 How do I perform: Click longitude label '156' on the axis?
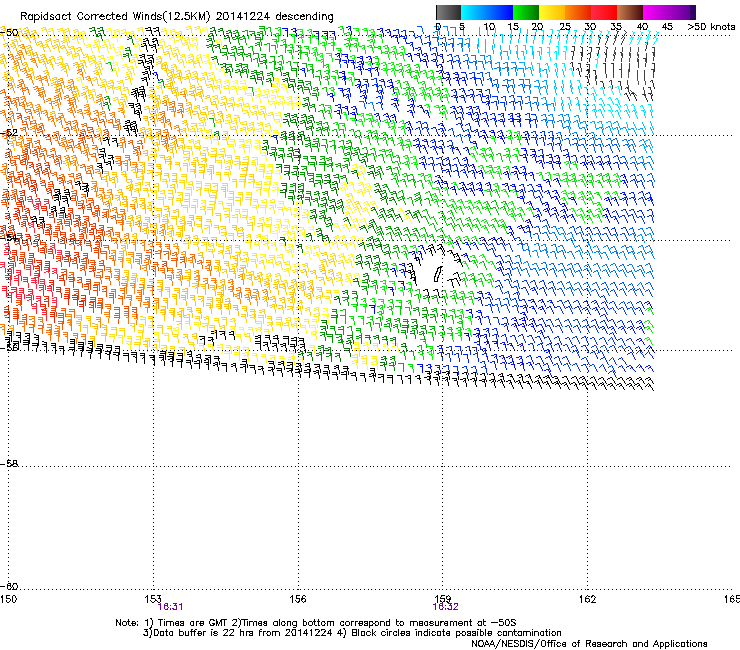point(298,599)
